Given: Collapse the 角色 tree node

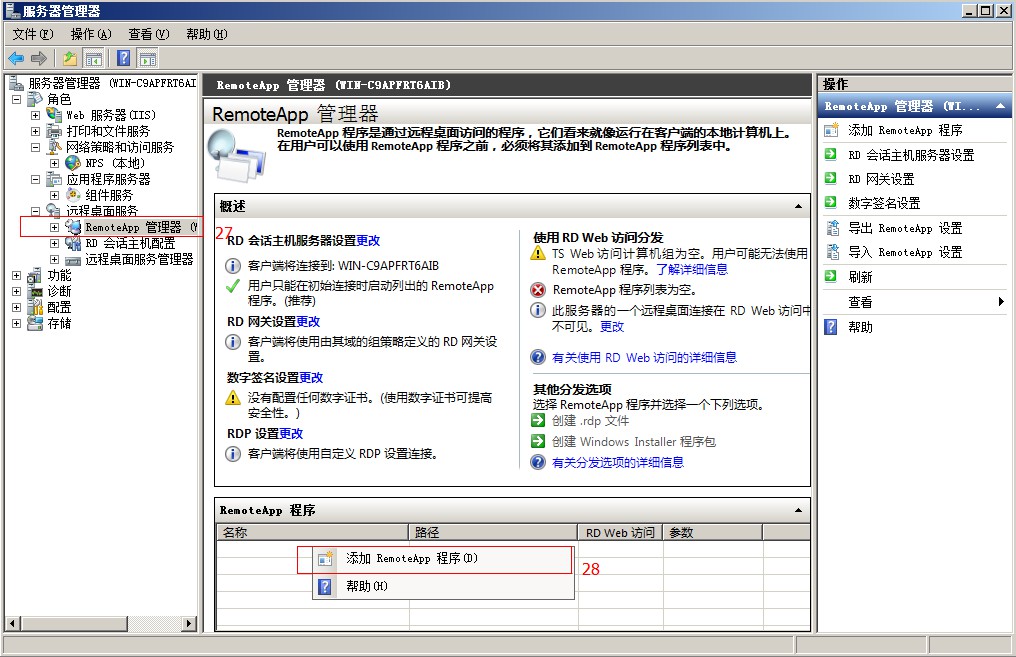Looking at the screenshot, I should coord(17,99).
